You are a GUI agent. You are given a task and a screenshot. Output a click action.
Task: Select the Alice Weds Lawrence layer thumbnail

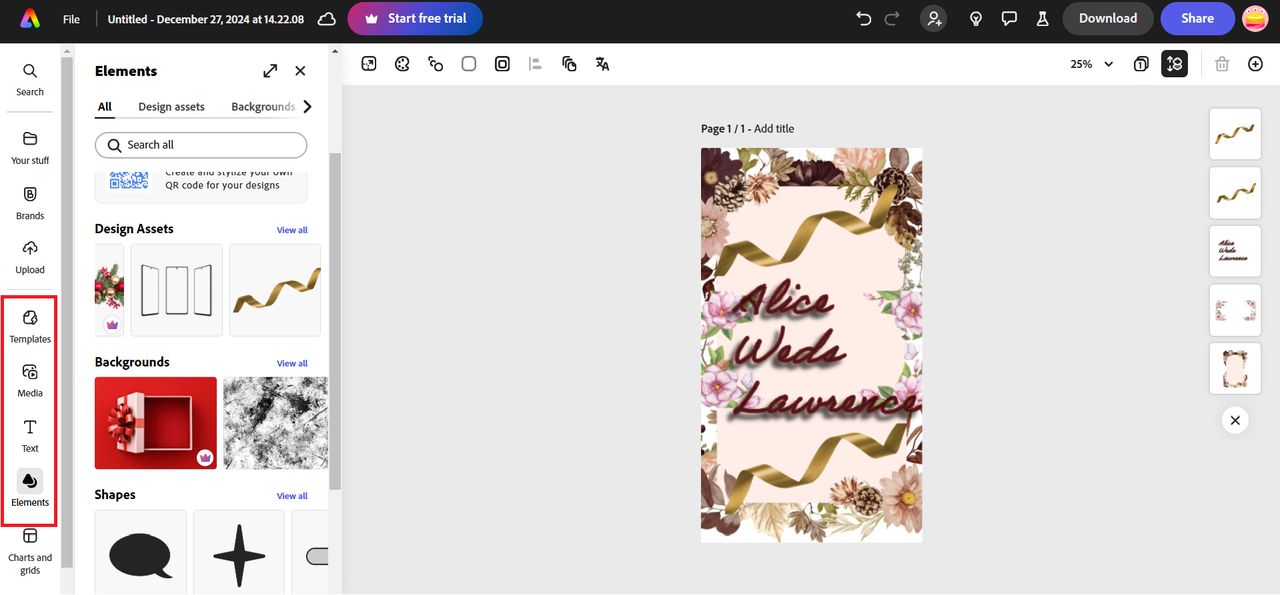coord(1235,250)
